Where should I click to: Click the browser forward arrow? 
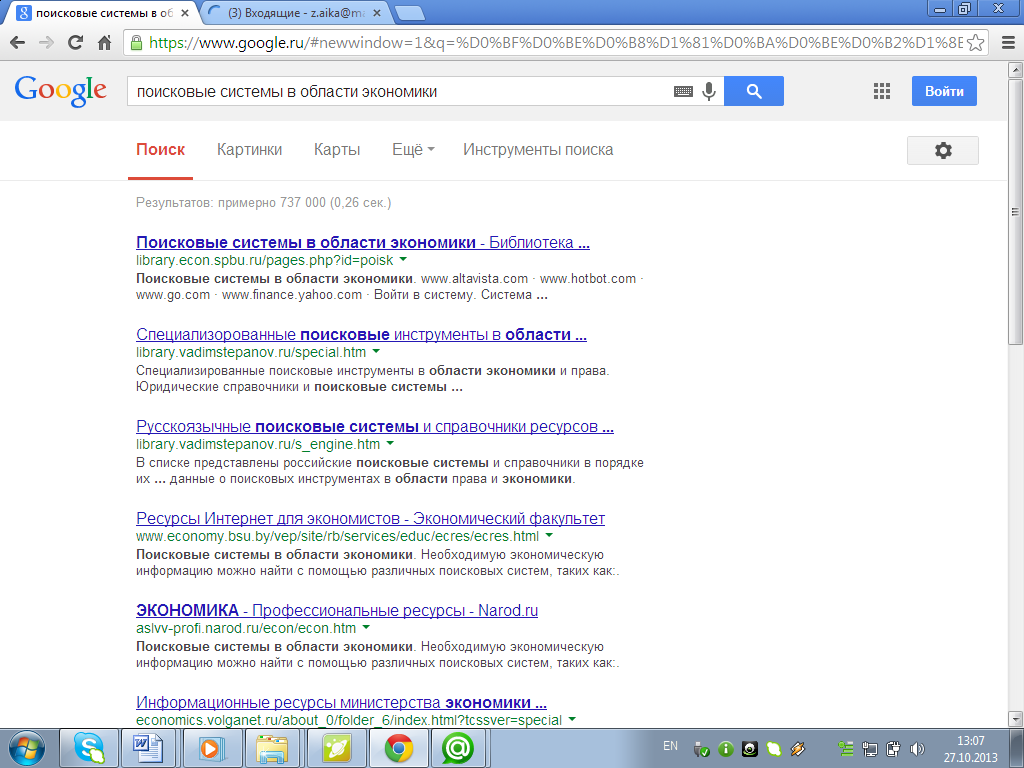[46, 43]
